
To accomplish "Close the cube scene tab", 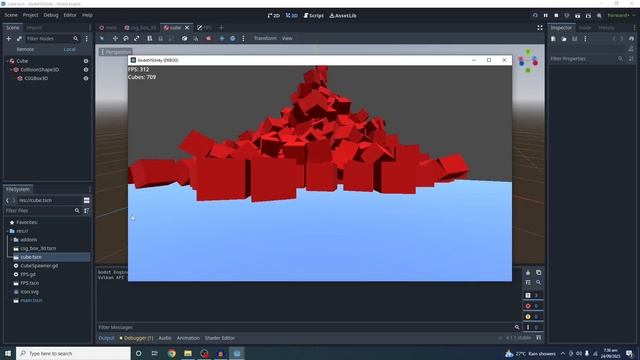I will 187,28.
